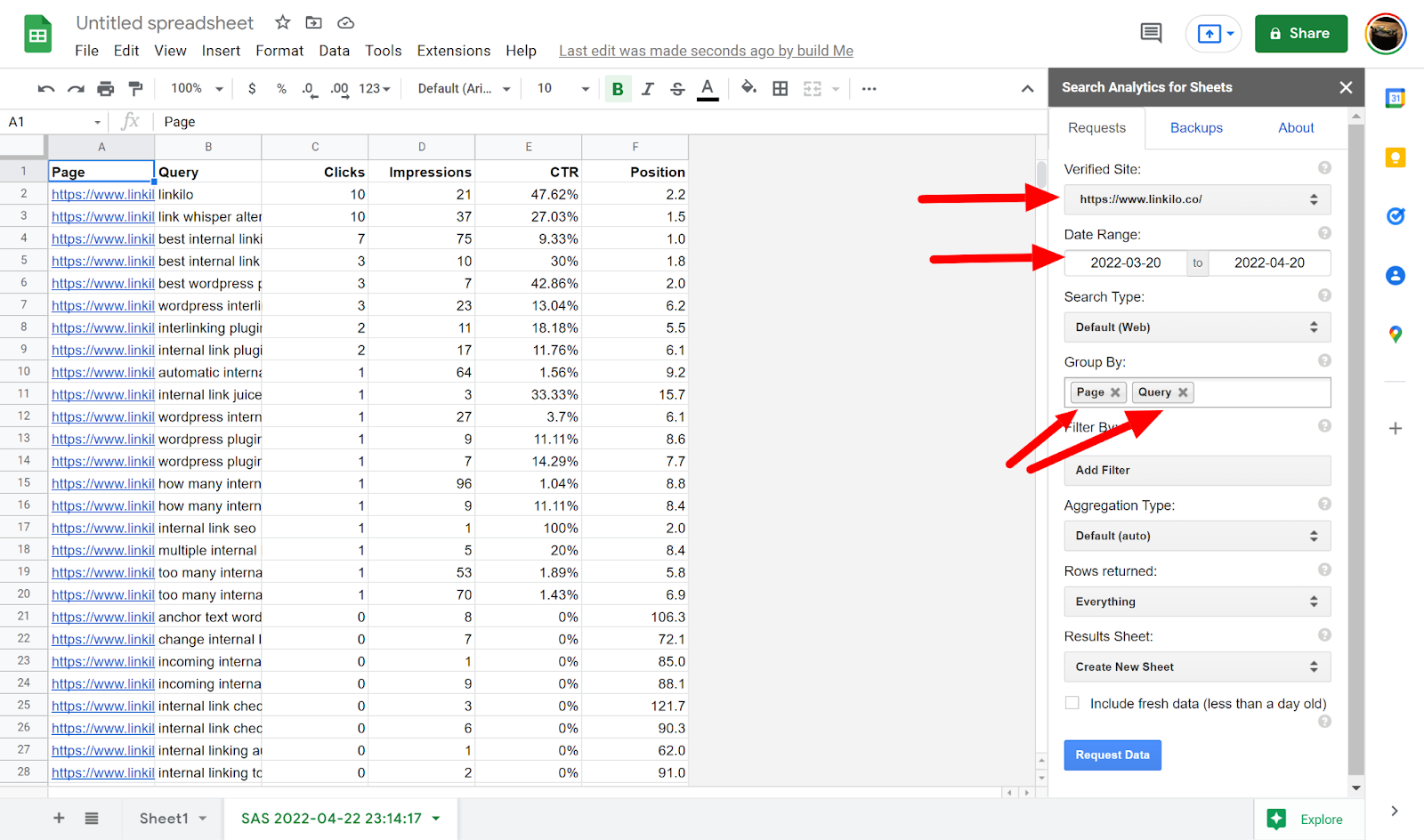Enable Include fresh data checkbox
The width and height of the screenshot is (1424, 840).
tap(1072, 703)
